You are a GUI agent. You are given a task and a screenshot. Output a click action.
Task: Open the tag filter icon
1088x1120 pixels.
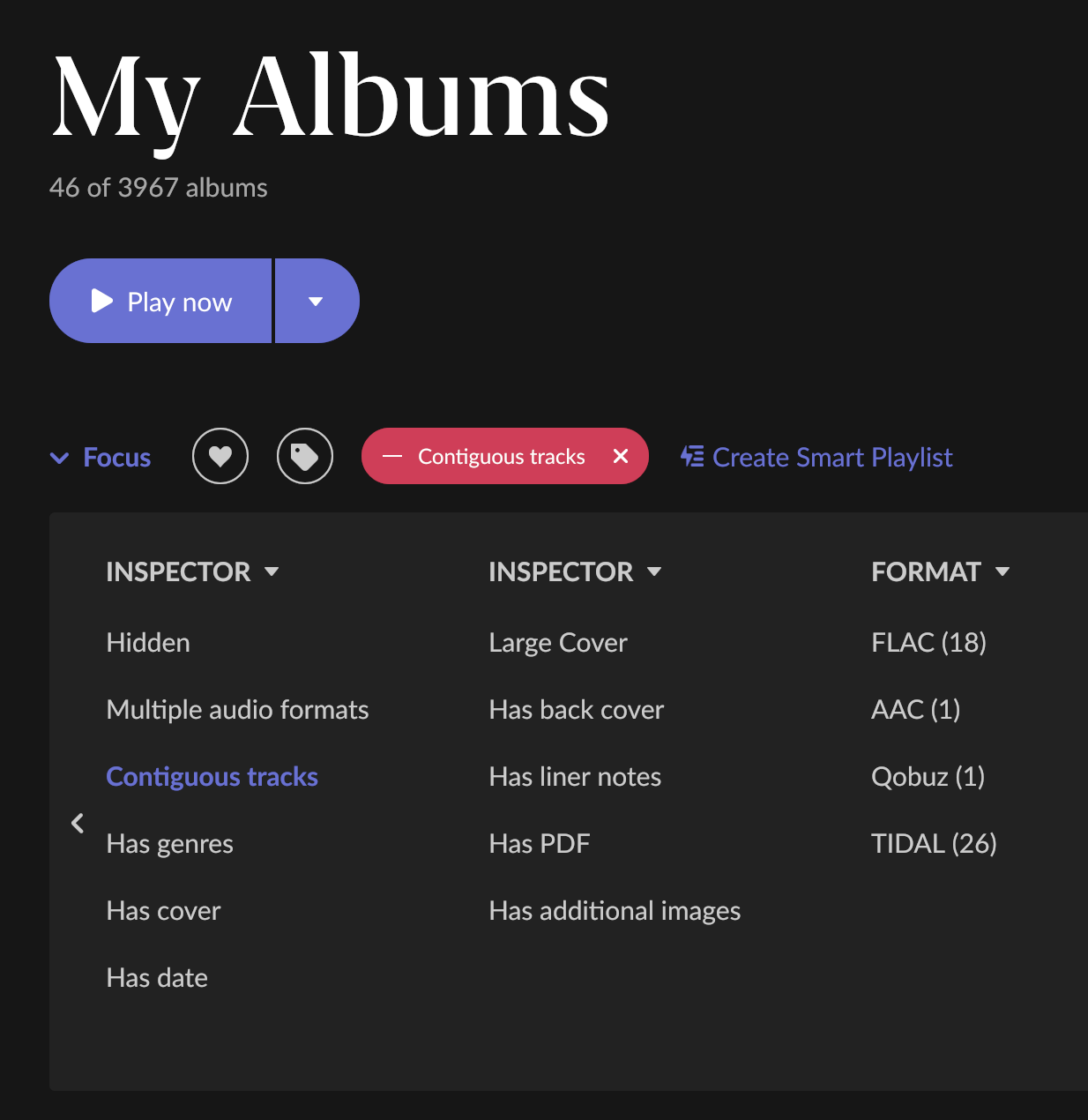tap(305, 456)
